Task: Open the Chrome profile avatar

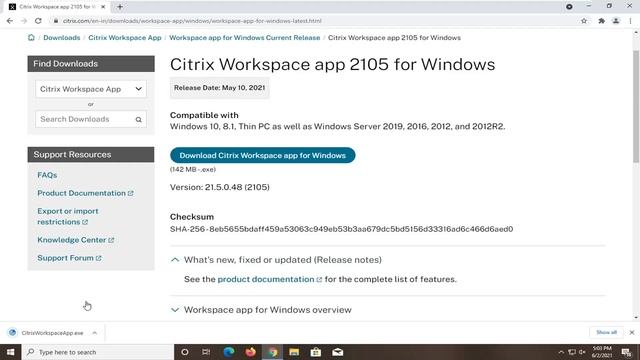Action: 616,21
